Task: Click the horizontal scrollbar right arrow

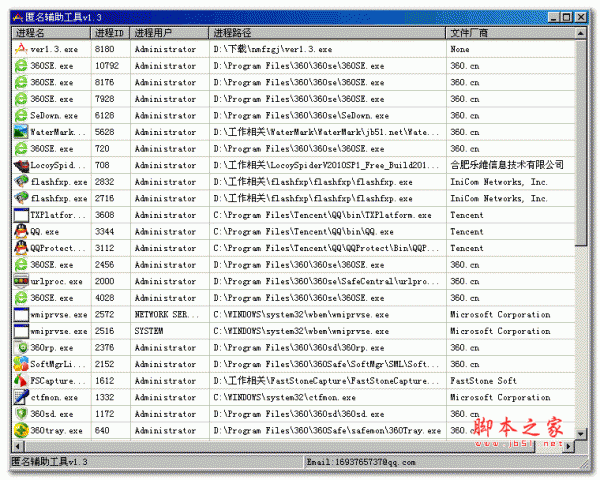Action: pyautogui.click(x=569, y=446)
